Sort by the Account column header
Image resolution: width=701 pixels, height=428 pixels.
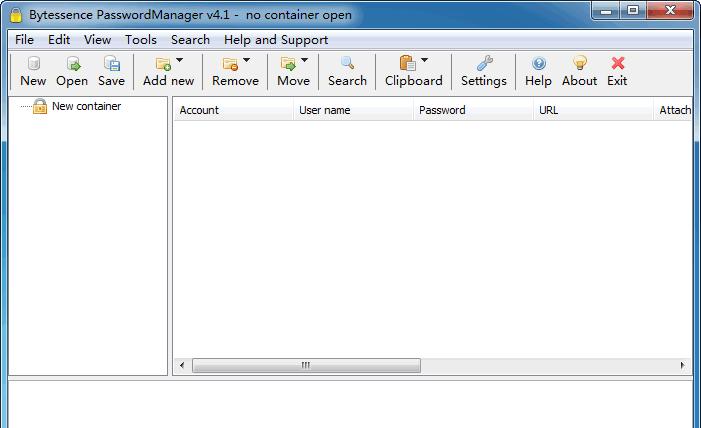233,110
